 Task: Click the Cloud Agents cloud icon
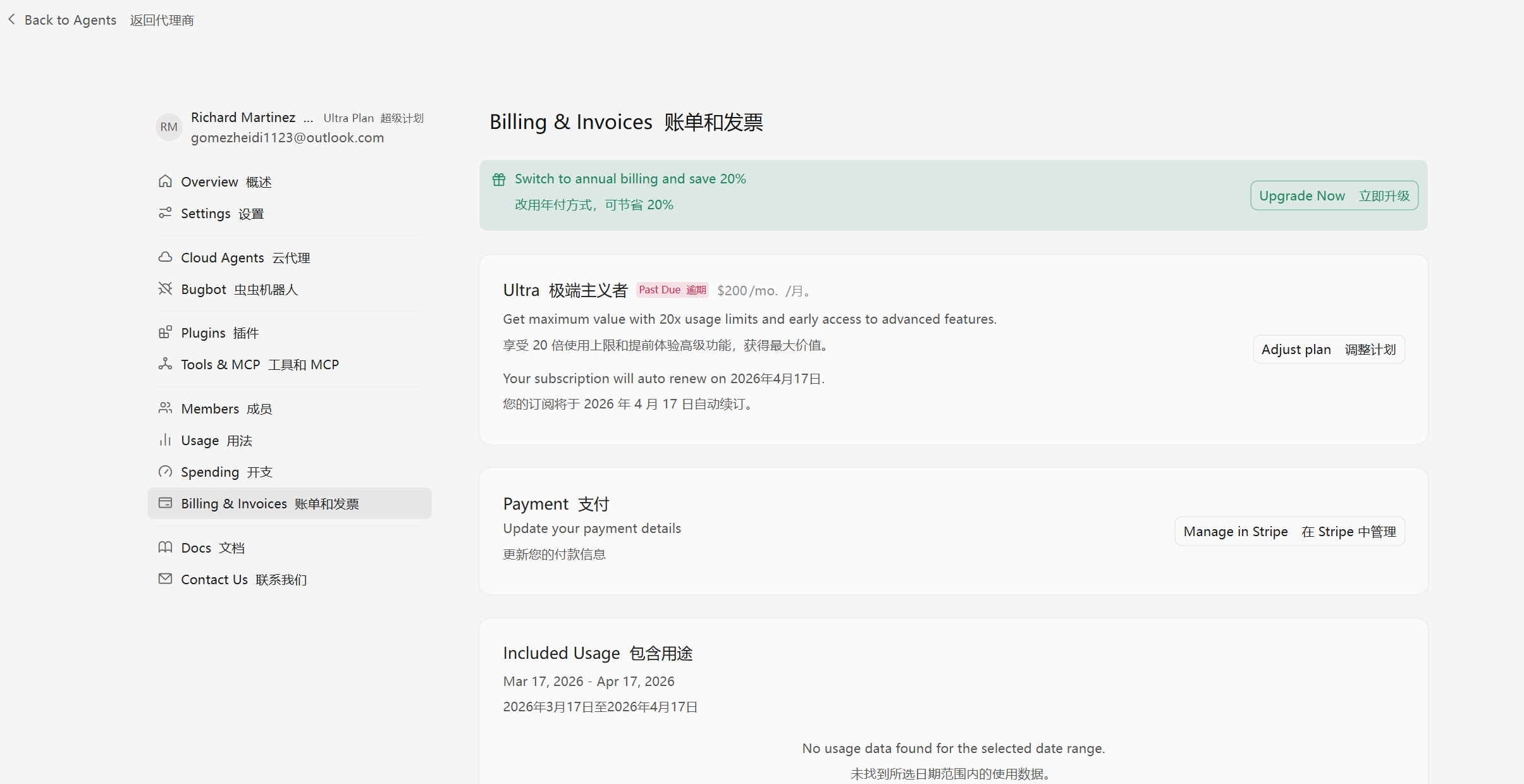click(165, 257)
